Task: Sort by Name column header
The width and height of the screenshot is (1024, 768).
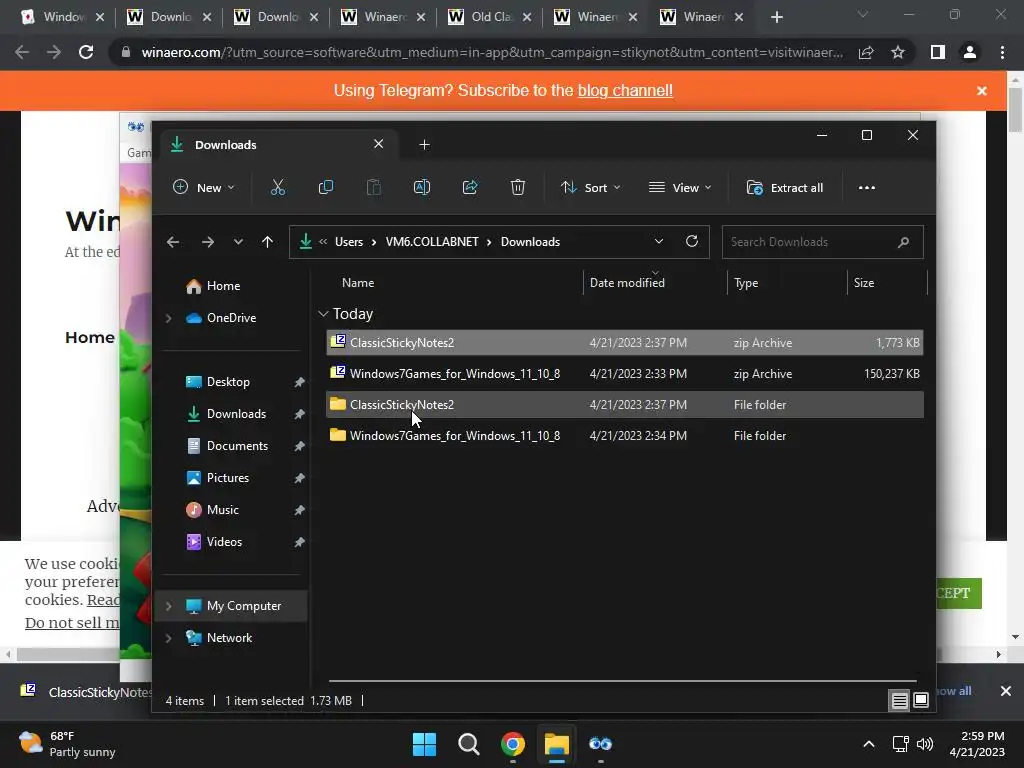Action: 358,283
